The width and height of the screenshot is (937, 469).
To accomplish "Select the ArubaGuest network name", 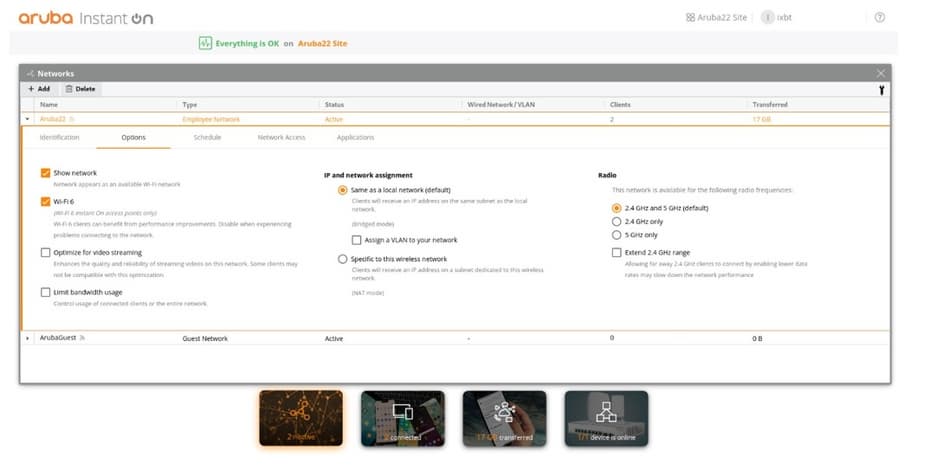I will click(58, 338).
